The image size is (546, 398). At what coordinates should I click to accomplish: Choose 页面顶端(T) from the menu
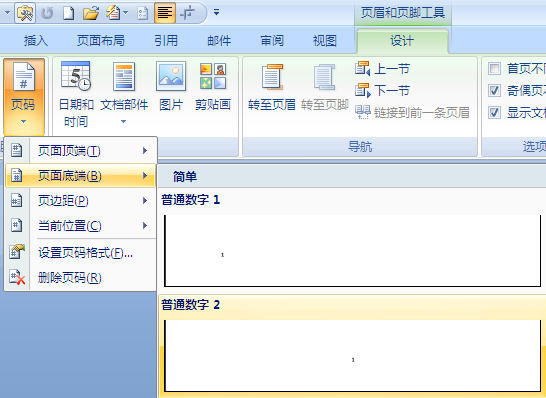81,150
